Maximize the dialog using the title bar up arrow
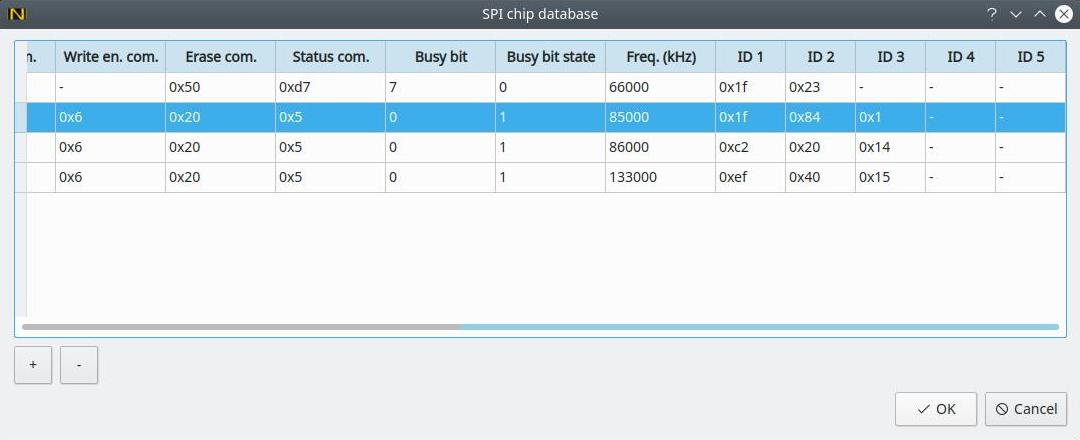 (1039, 14)
